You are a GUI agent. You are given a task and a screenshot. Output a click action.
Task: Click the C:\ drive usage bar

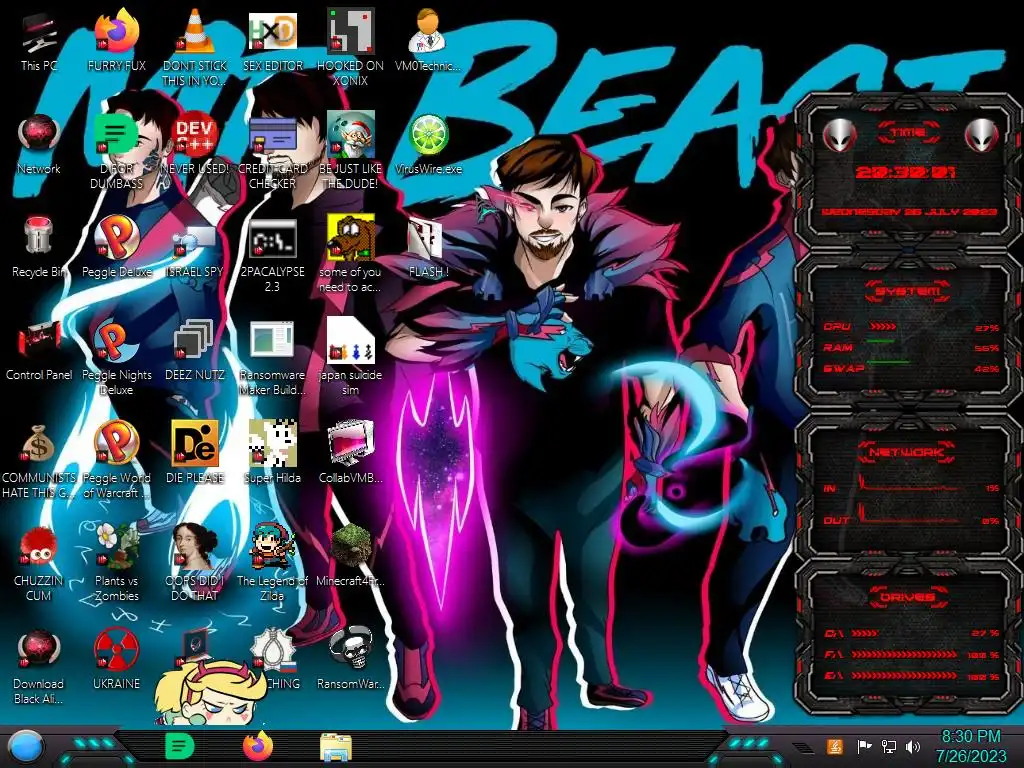click(911, 633)
